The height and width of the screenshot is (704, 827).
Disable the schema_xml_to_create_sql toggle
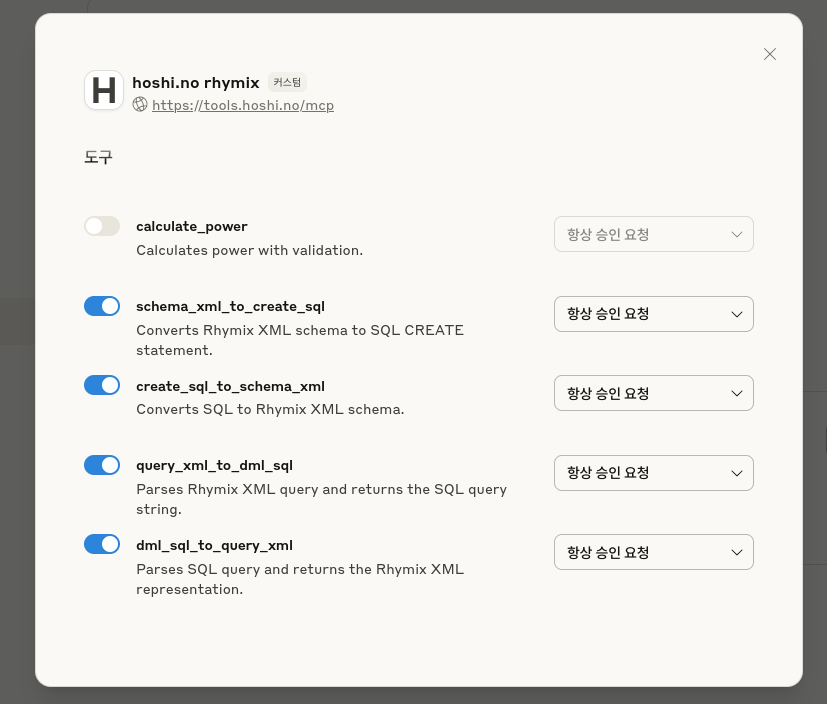tap(102, 306)
